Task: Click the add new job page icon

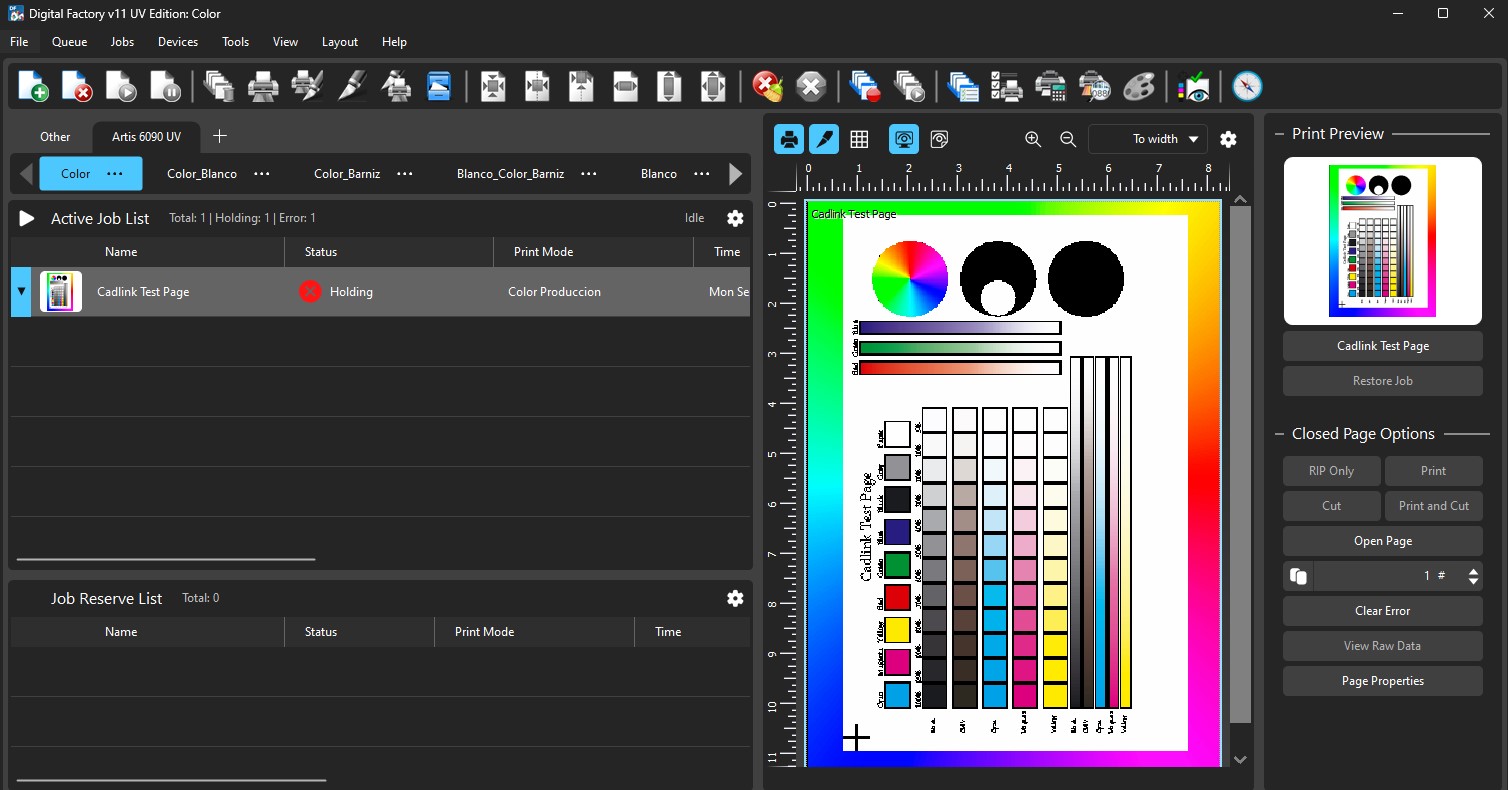Action: coord(33,86)
